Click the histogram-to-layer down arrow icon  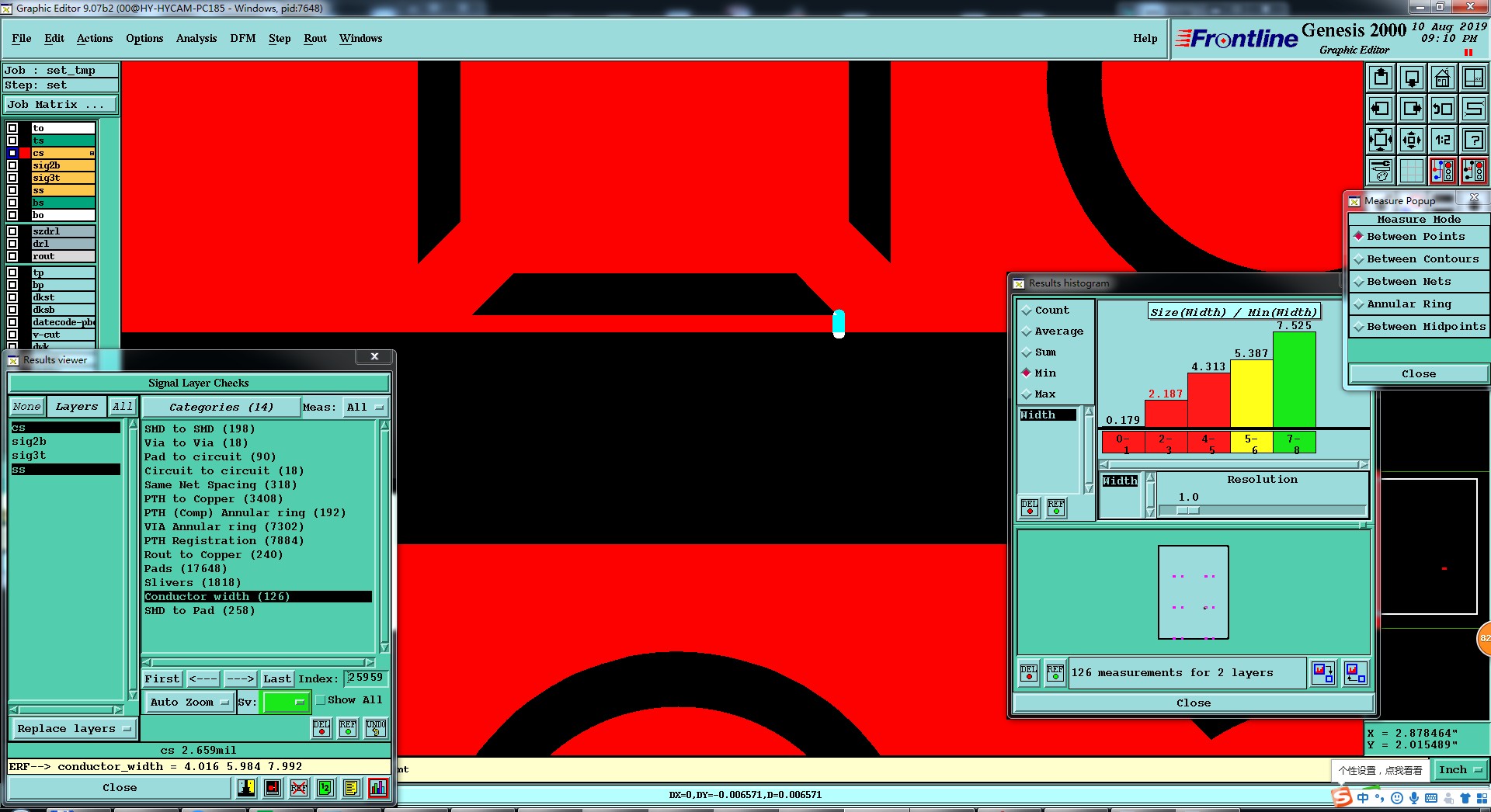(1322, 672)
